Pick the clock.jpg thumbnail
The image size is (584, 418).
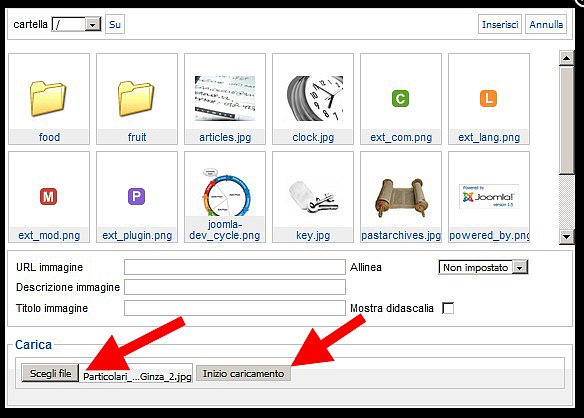[x=314, y=98]
